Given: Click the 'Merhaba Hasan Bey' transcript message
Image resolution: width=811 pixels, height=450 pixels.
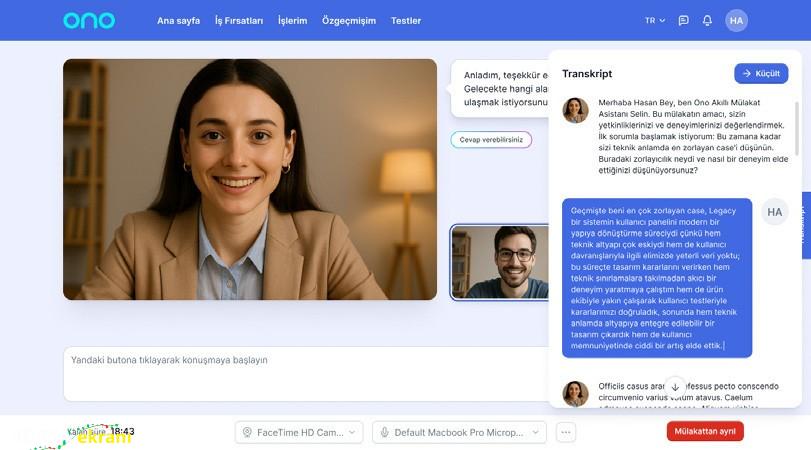Looking at the screenshot, I should 693,136.
